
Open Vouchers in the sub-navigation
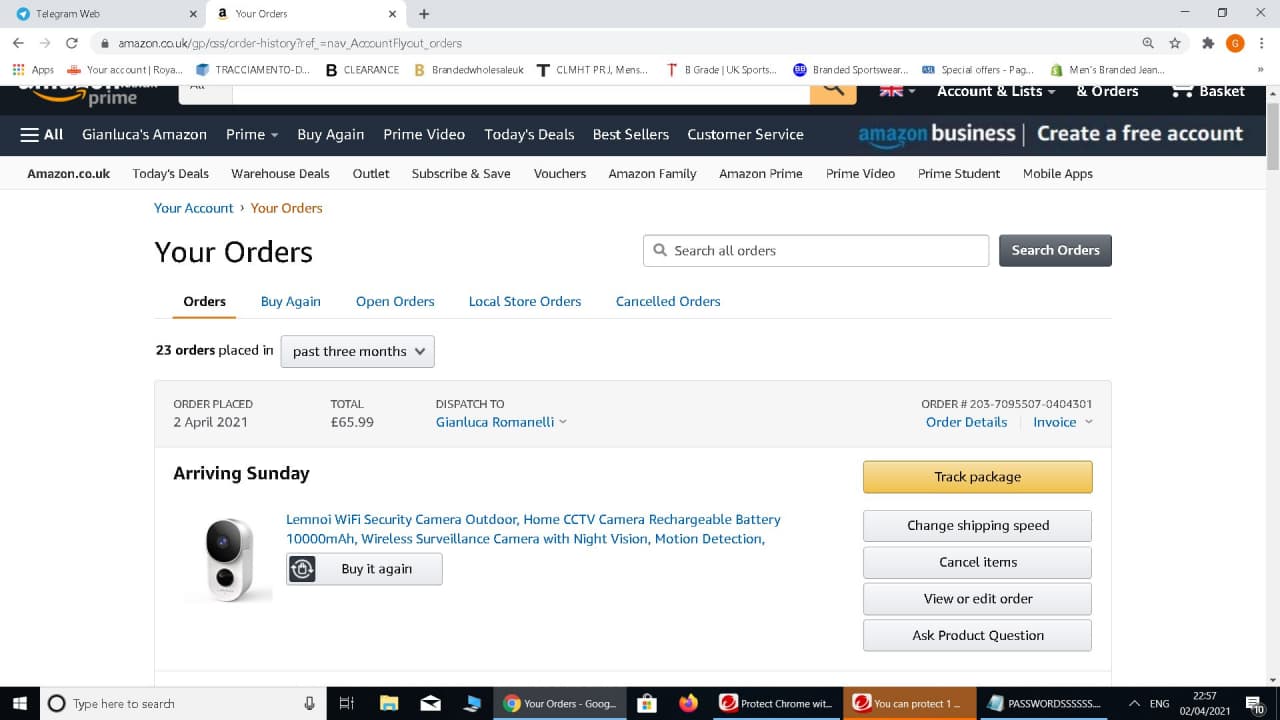coord(560,173)
